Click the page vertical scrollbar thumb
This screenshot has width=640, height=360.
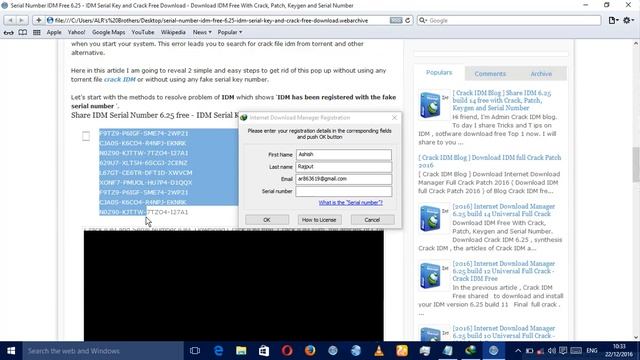[636, 164]
